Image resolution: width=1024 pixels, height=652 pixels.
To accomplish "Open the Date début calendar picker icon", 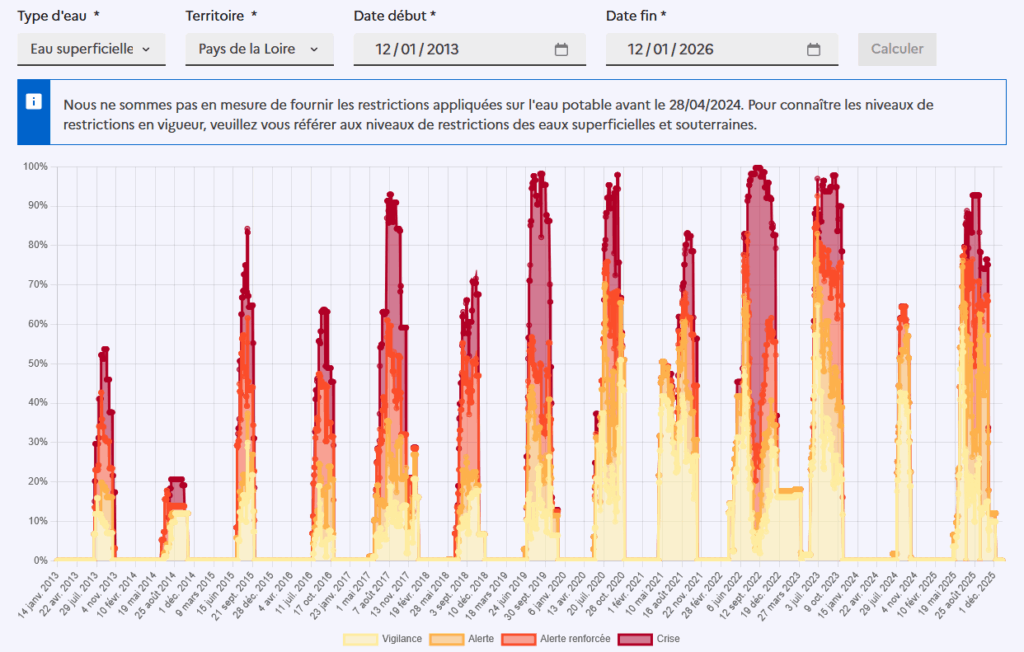I will coord(561,49).
